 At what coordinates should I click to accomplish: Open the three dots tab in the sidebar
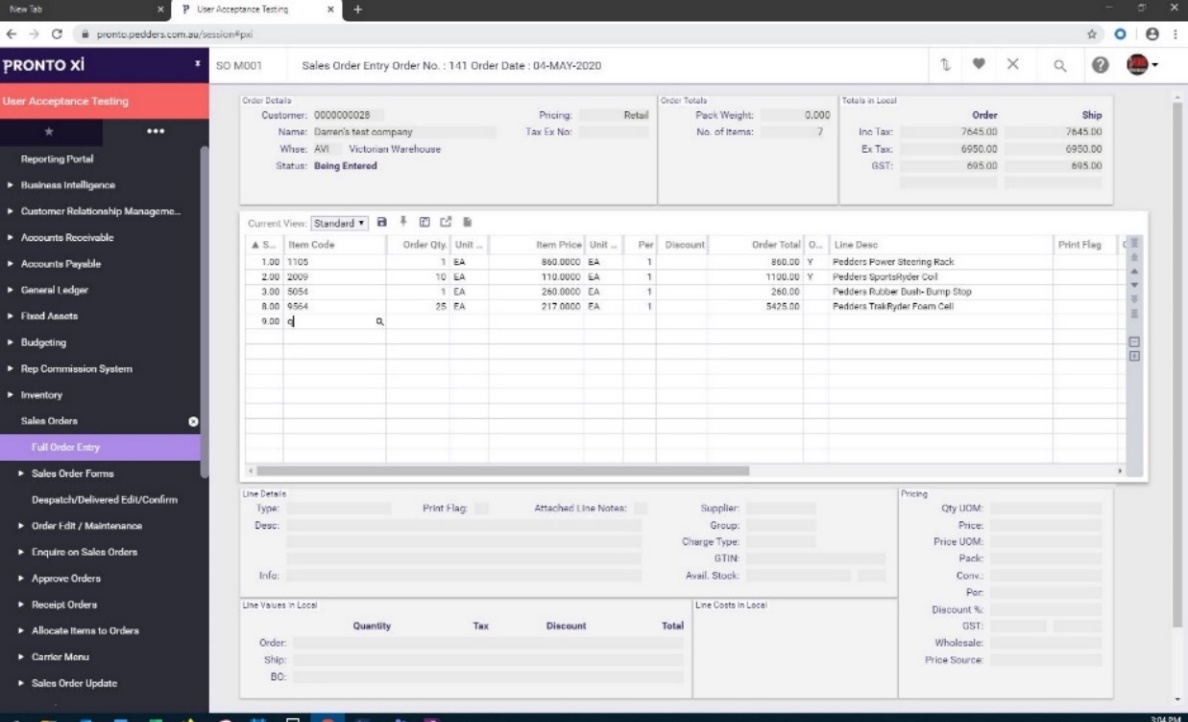pos(155,131)
